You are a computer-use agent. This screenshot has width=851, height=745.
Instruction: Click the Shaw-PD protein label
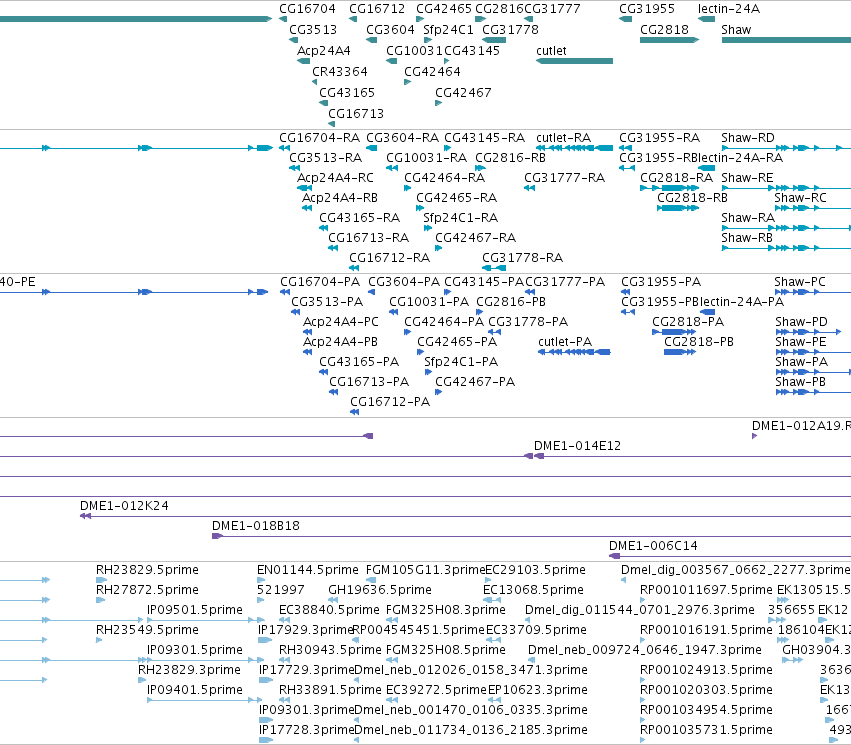[x=802, y=322]
